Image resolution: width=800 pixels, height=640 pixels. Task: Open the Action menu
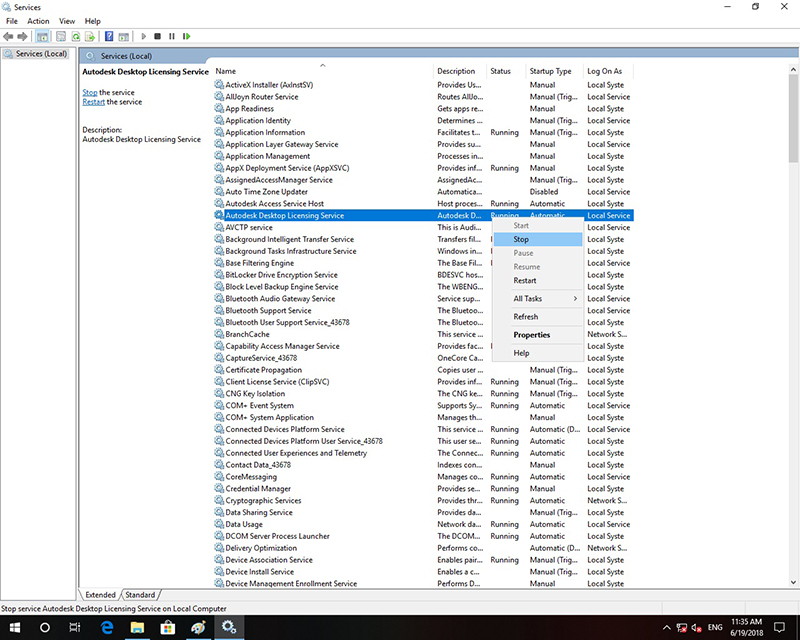[x=38, y=21]
